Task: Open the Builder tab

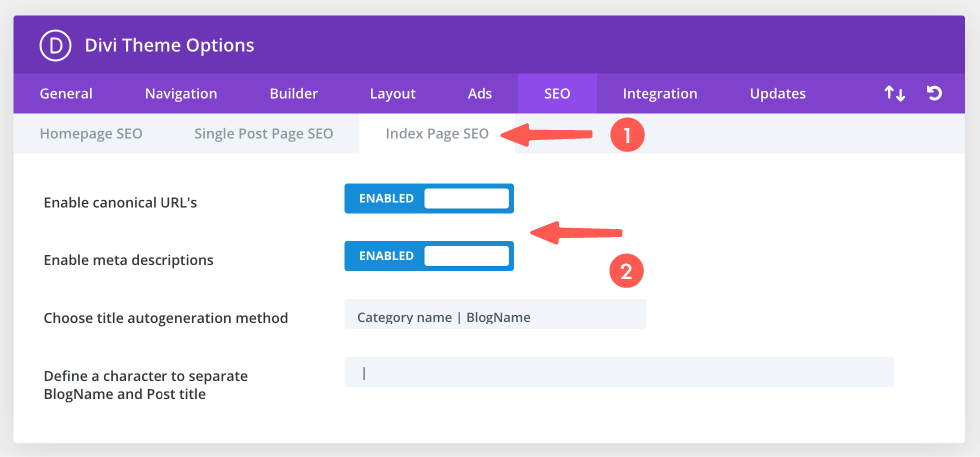Action: point(294,94)
